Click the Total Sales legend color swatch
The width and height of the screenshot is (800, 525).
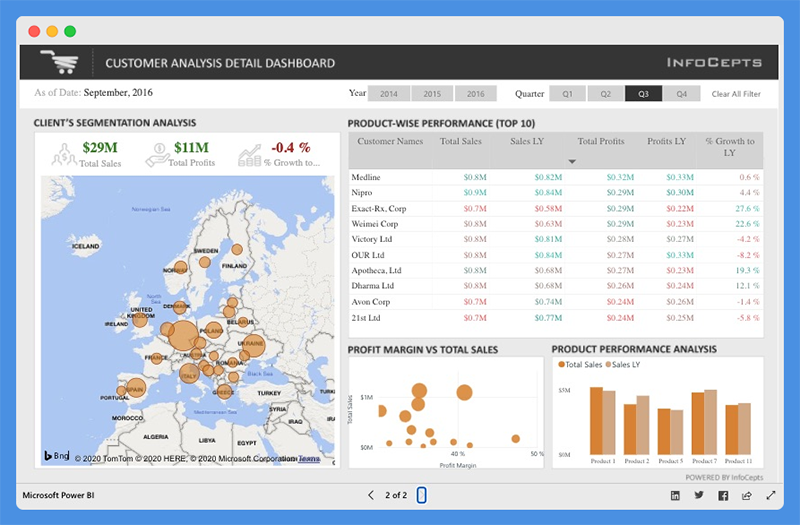click(x=562, y=365)
